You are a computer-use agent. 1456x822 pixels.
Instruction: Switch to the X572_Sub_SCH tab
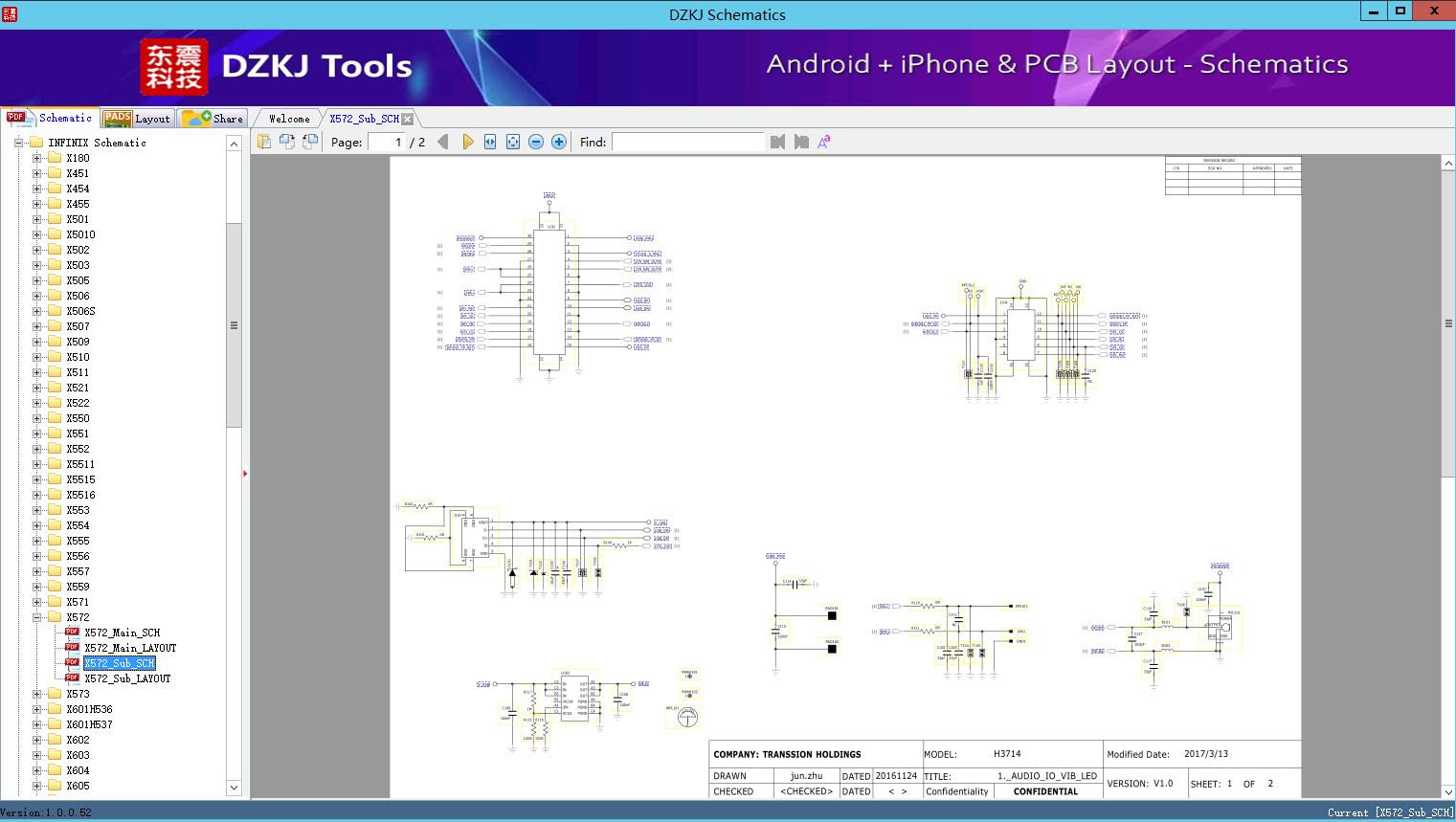(364, 119)
